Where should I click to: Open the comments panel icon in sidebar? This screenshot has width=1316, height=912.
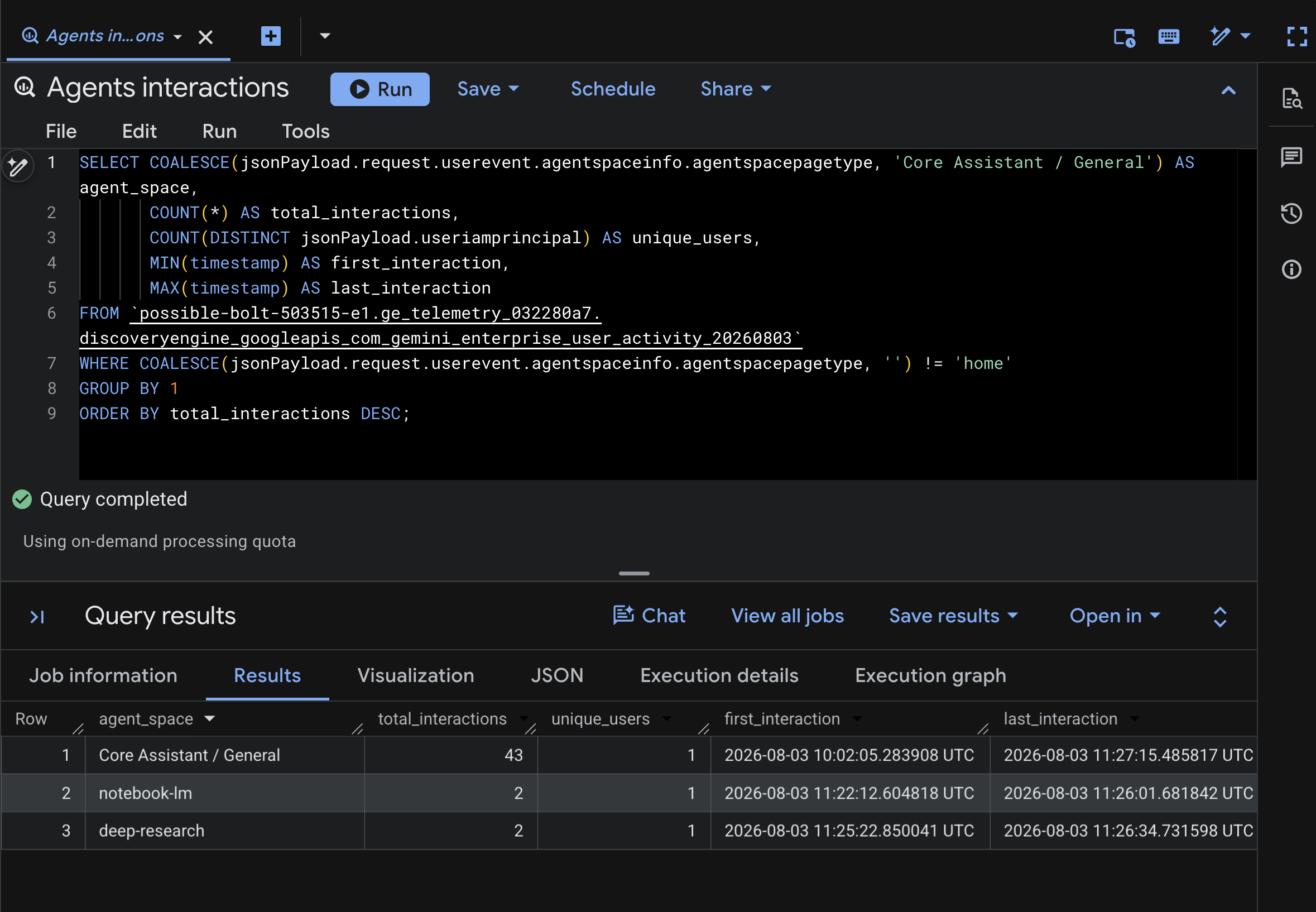(x=1291, y=157)
